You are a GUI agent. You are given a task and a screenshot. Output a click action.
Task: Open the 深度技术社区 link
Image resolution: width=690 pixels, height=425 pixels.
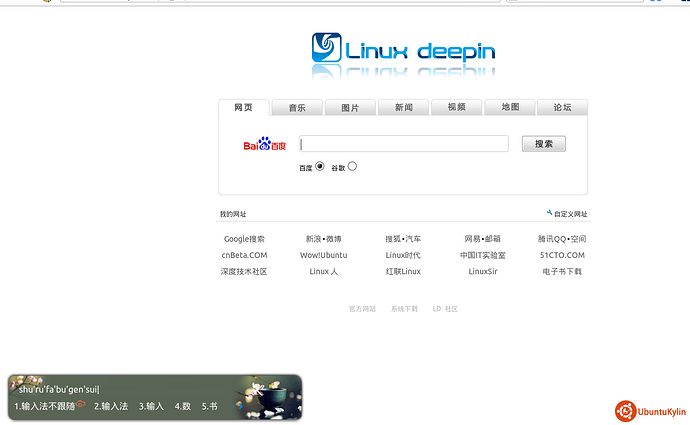244,271
